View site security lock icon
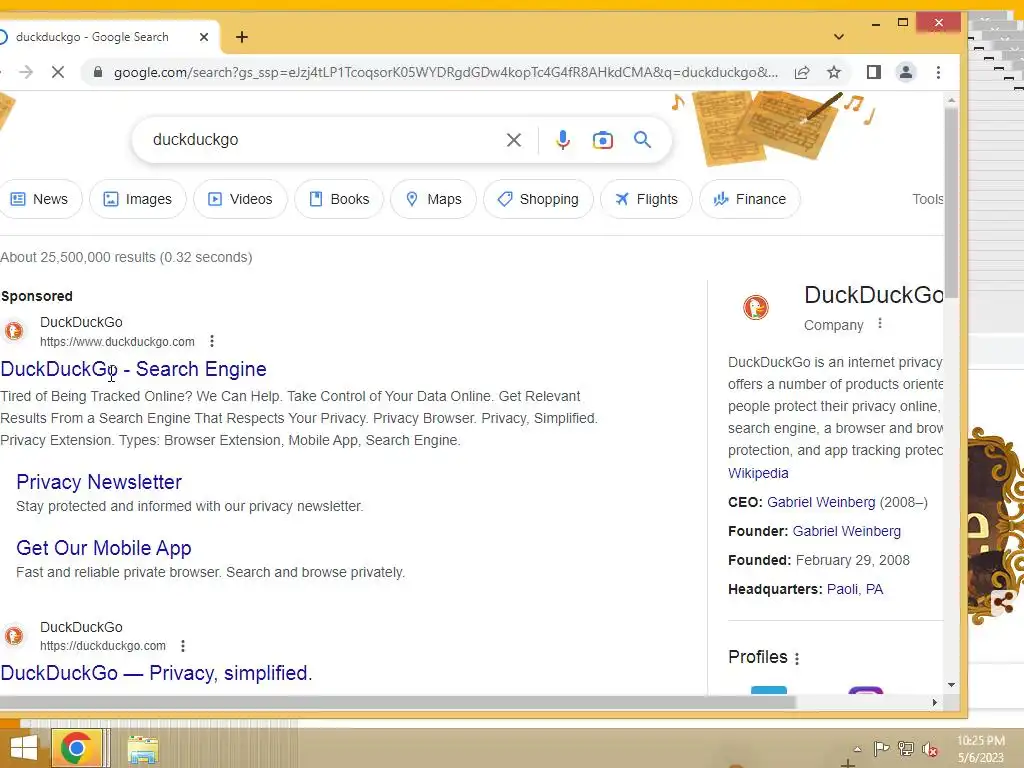 [98, 72]
